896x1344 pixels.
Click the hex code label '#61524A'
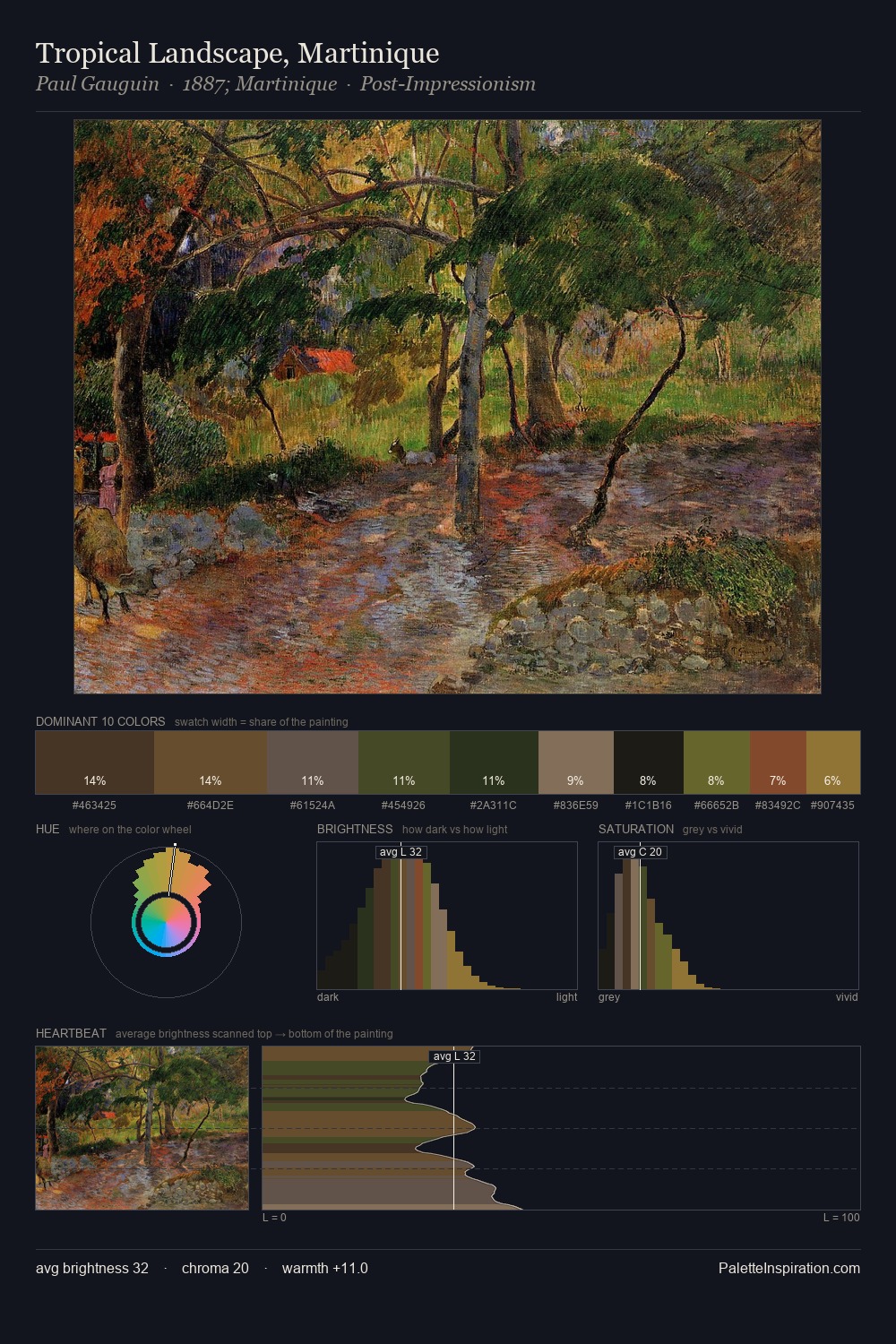tap(313, 806)
